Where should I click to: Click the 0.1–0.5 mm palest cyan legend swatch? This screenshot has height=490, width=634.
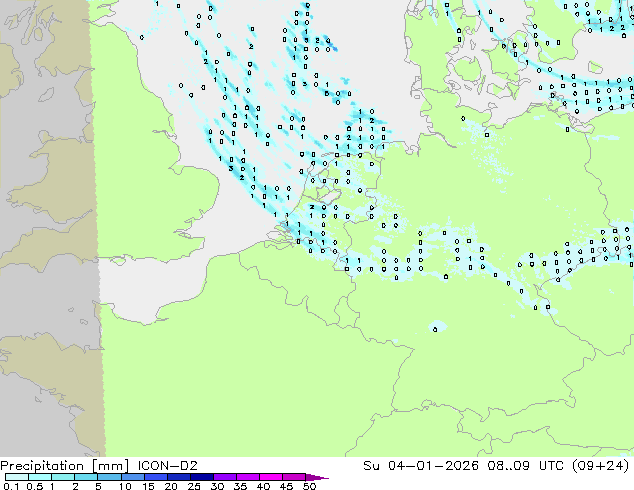17,477
